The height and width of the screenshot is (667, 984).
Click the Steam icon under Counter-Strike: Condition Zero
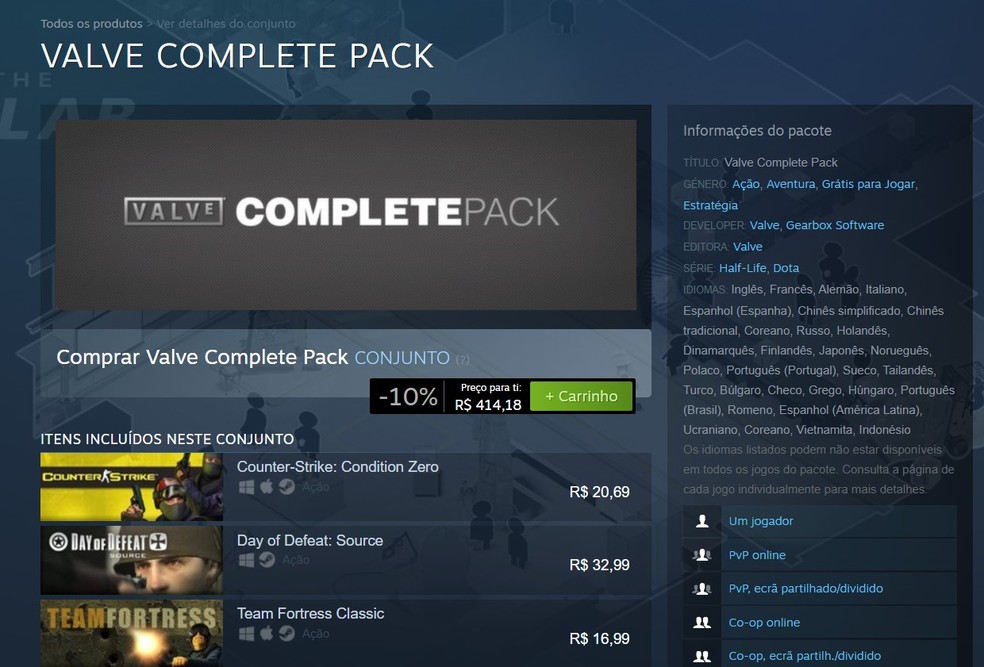[x=287, y=487]
